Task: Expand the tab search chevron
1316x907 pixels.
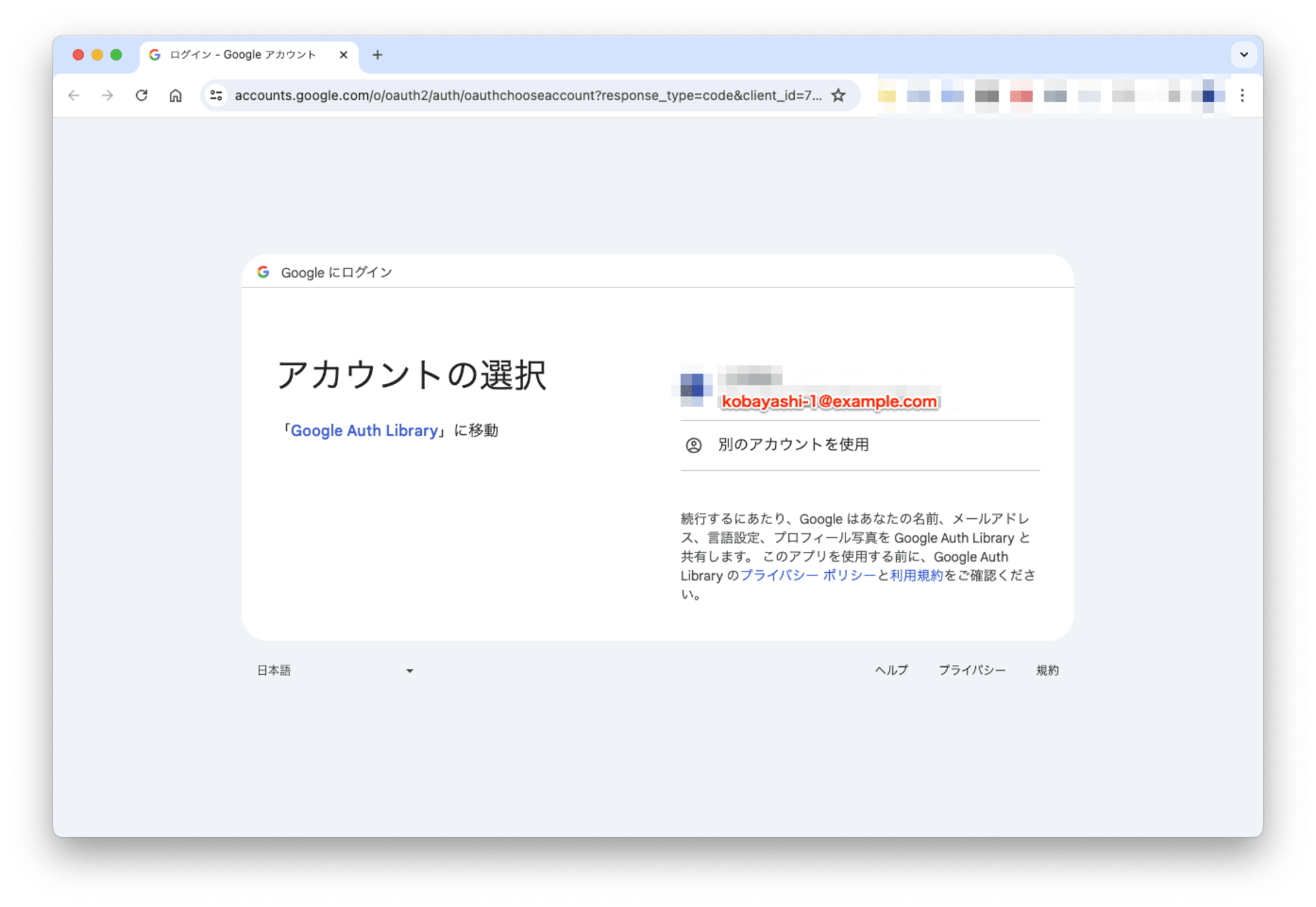Action: 1244,55
